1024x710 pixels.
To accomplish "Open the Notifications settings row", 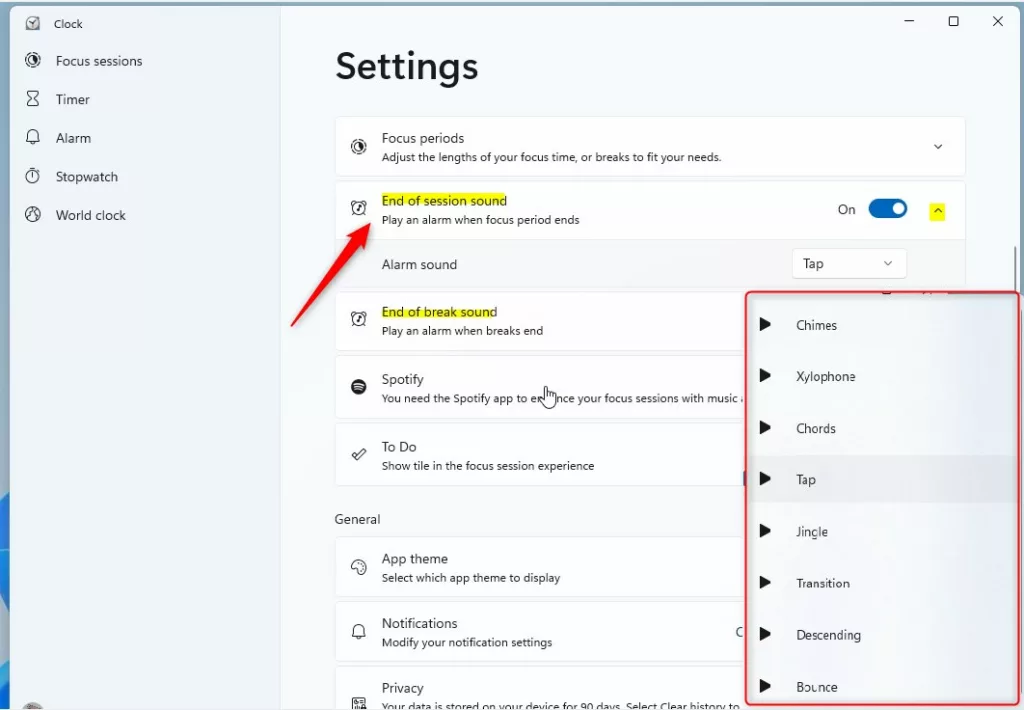I will (540, 632).
